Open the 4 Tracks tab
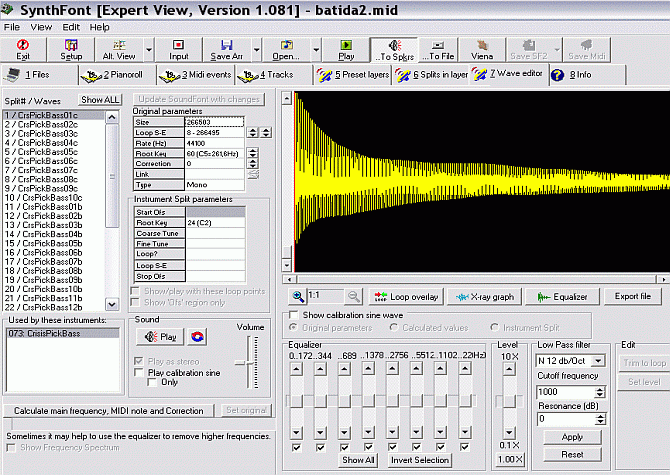Viewport: 670px width, 475px height. (273, 75)
